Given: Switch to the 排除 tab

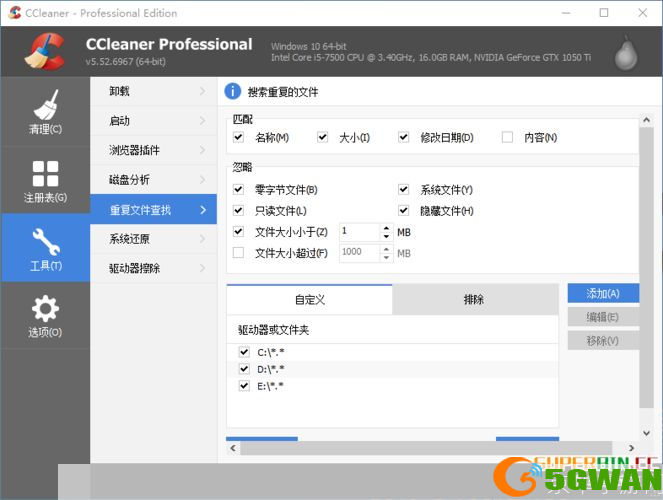Looking at the screenshot, I should [x=475, y=300].
